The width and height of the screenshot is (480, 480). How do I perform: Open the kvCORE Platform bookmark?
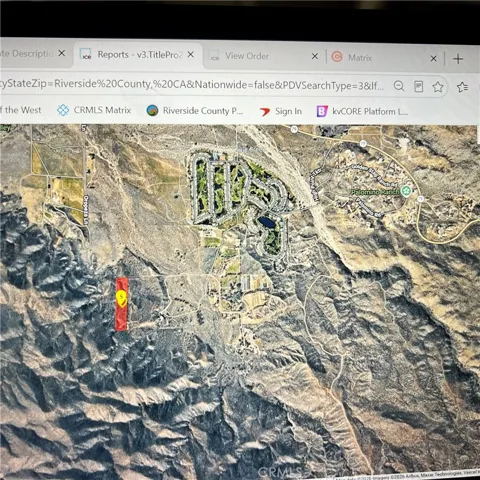pos(362,111)
